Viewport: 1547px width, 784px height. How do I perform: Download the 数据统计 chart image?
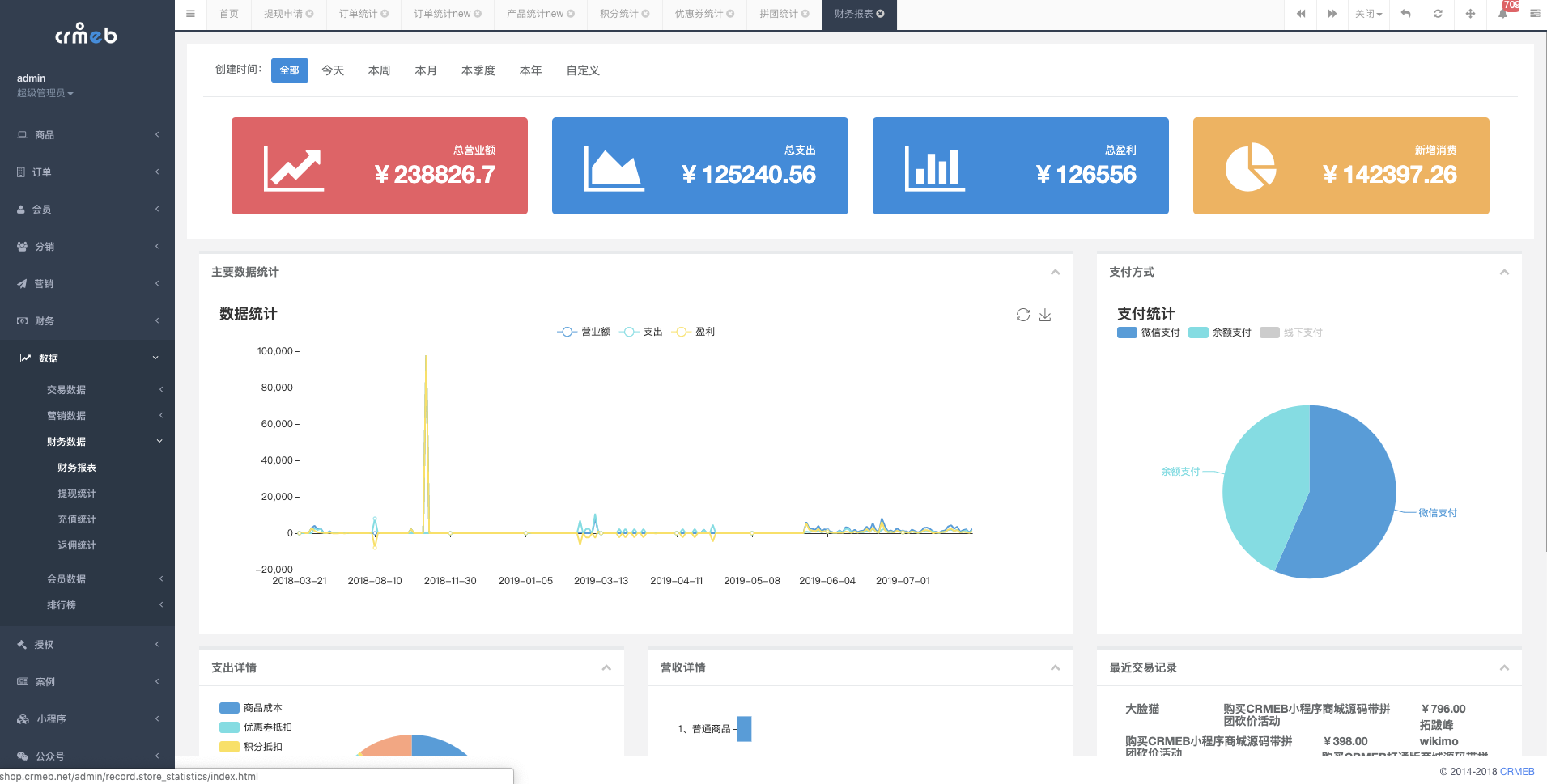tap(1045, 315)
